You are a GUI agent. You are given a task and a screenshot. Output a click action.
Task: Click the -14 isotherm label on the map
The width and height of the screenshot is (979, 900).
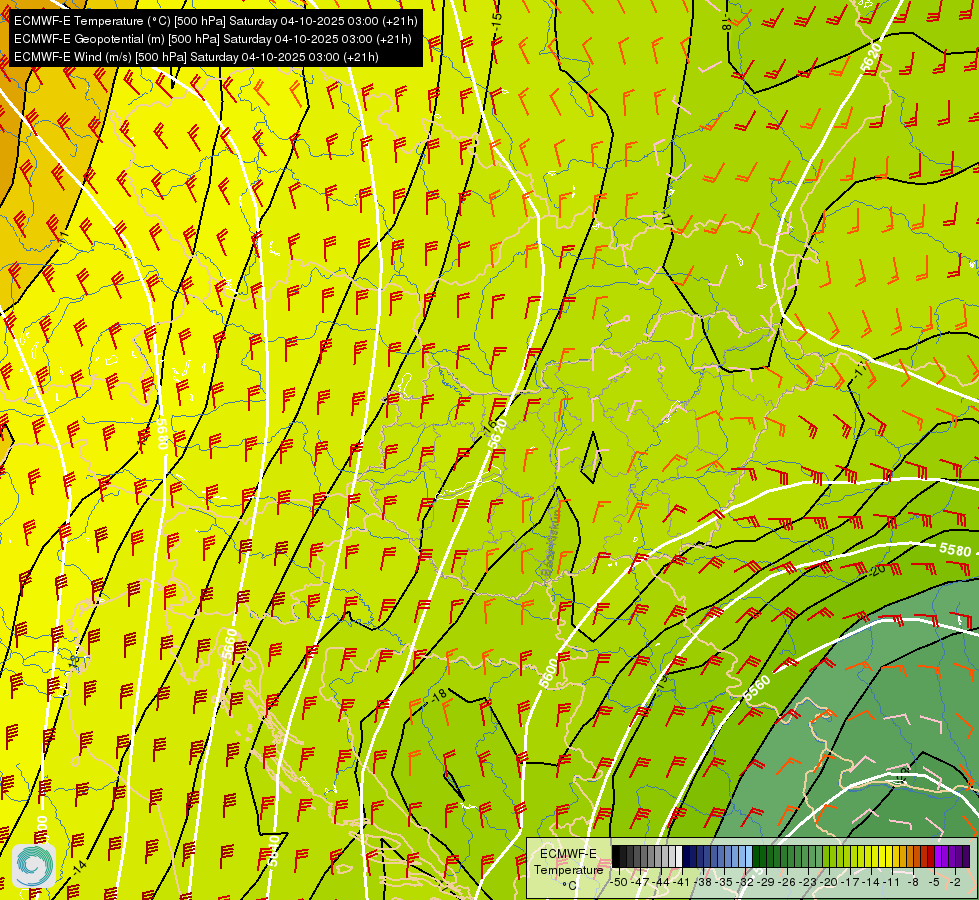point(78,868)
